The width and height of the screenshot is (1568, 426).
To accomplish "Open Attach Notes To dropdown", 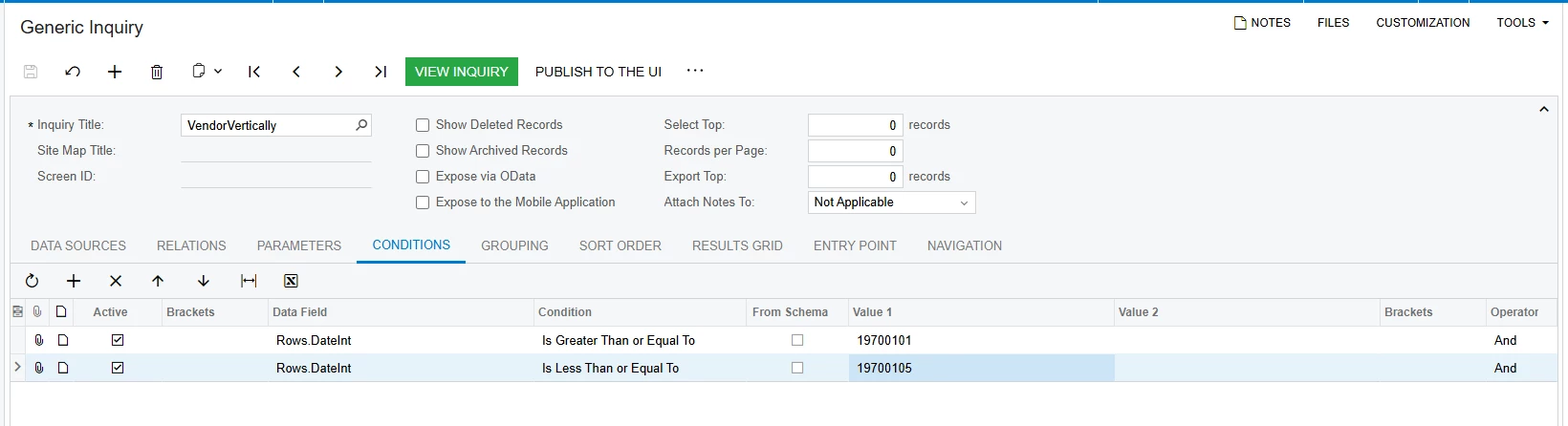I will point(964,202).
